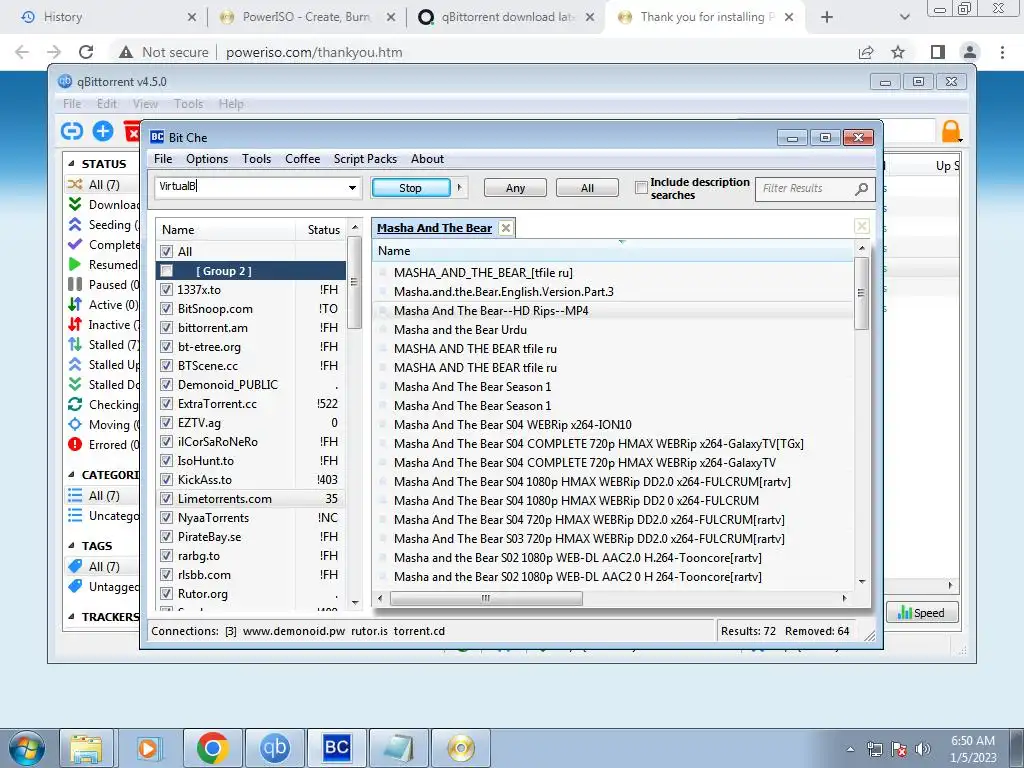Click search magnifier in Filter Results box
The width and height of the screenshot is (1024, 768).
pyautogui.click(x=861, y=189)
